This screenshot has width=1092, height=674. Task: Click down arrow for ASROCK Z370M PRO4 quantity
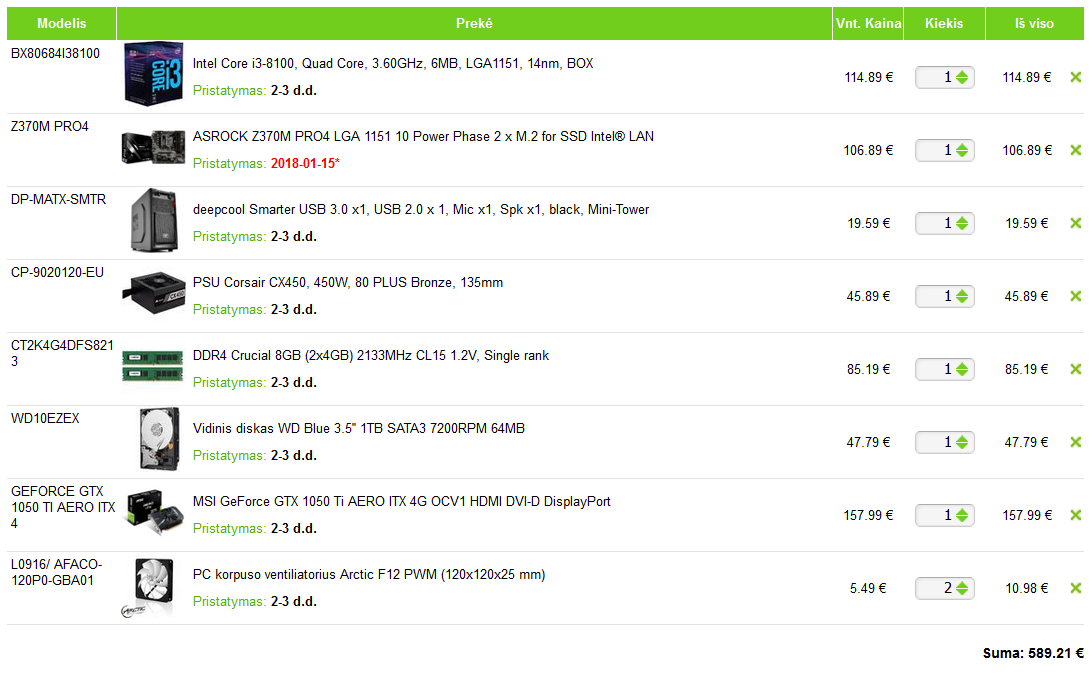coord(962,155)
